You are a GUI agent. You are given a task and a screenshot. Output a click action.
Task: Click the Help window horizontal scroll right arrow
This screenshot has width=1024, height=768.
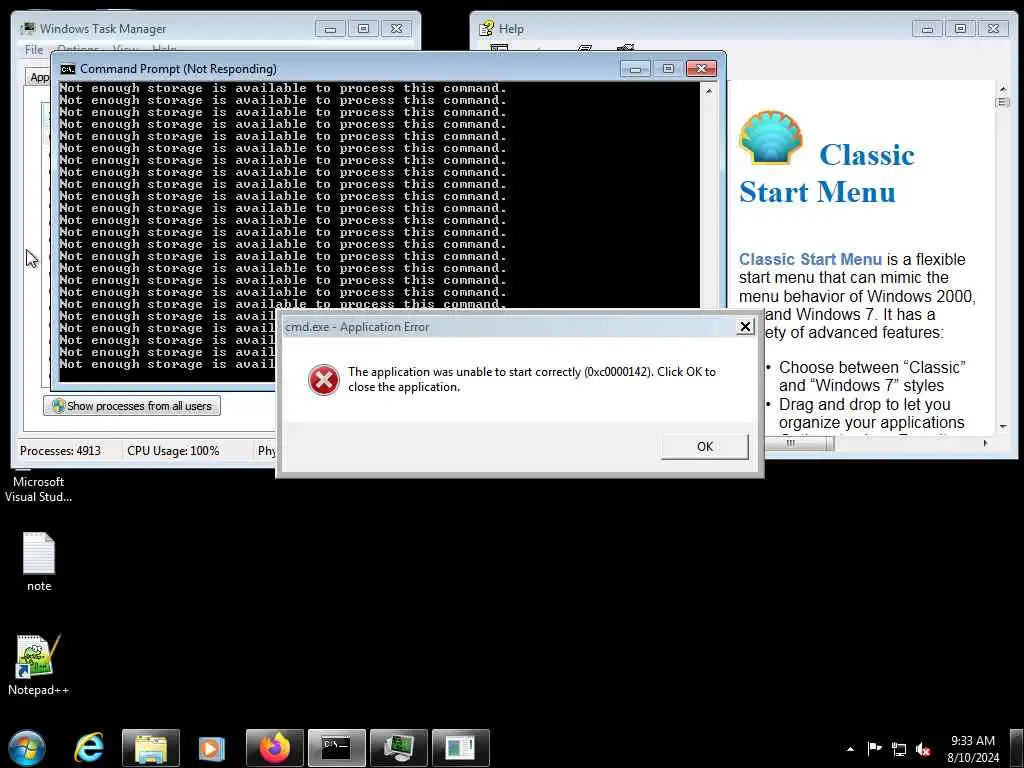coord(985,443)
